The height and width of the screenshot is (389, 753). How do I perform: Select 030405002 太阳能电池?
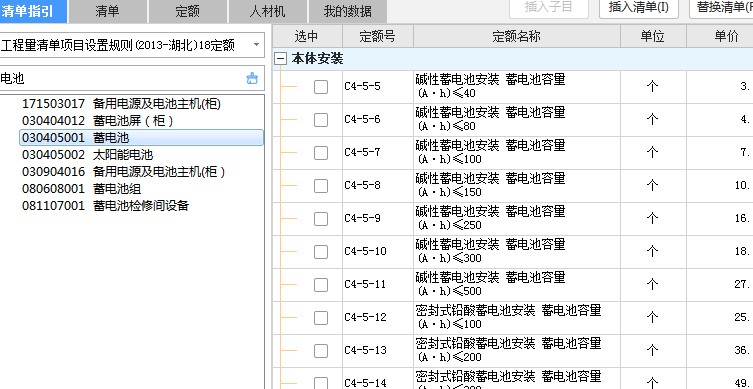pyautogui.click(x=87, y=155)
